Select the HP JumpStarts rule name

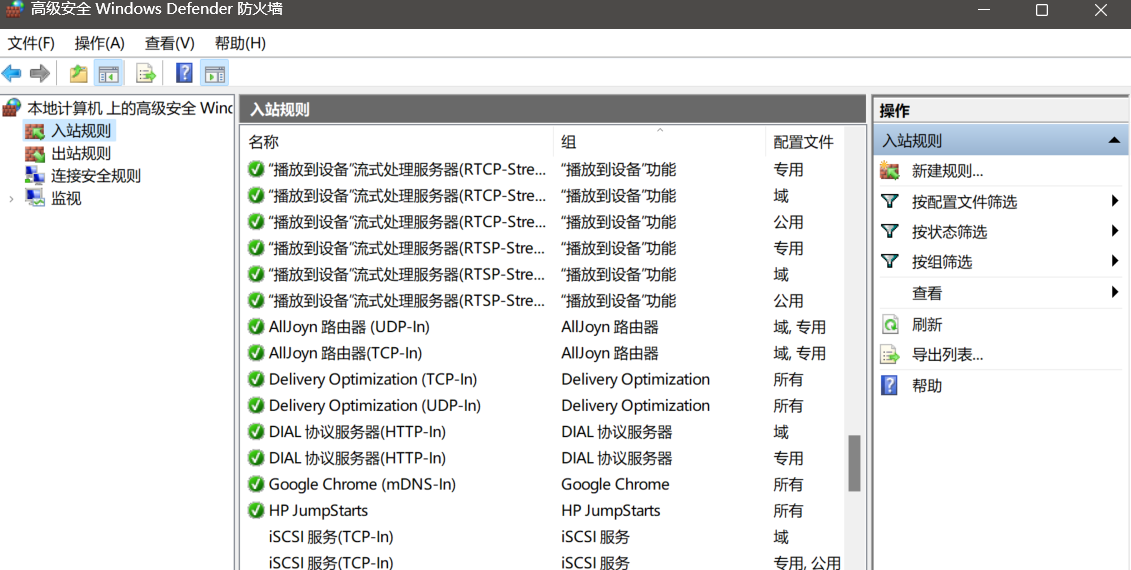318,511
